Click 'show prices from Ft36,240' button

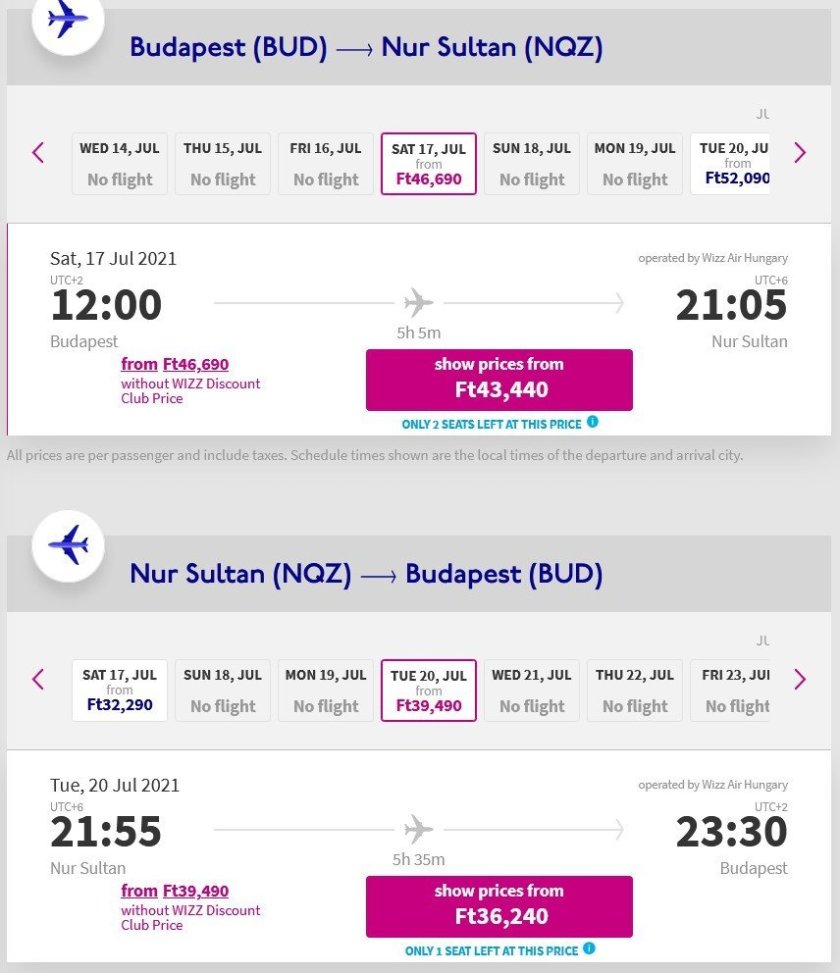click(499, 906)
